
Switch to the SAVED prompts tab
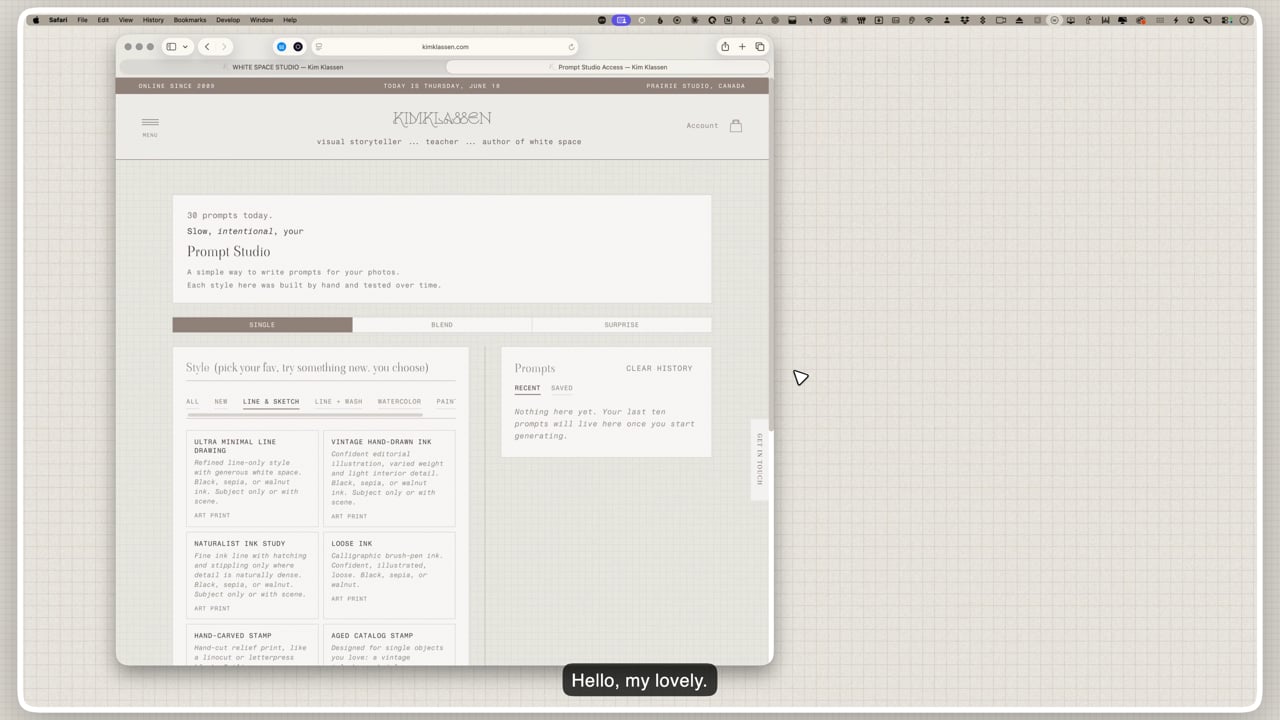point(562,388)
